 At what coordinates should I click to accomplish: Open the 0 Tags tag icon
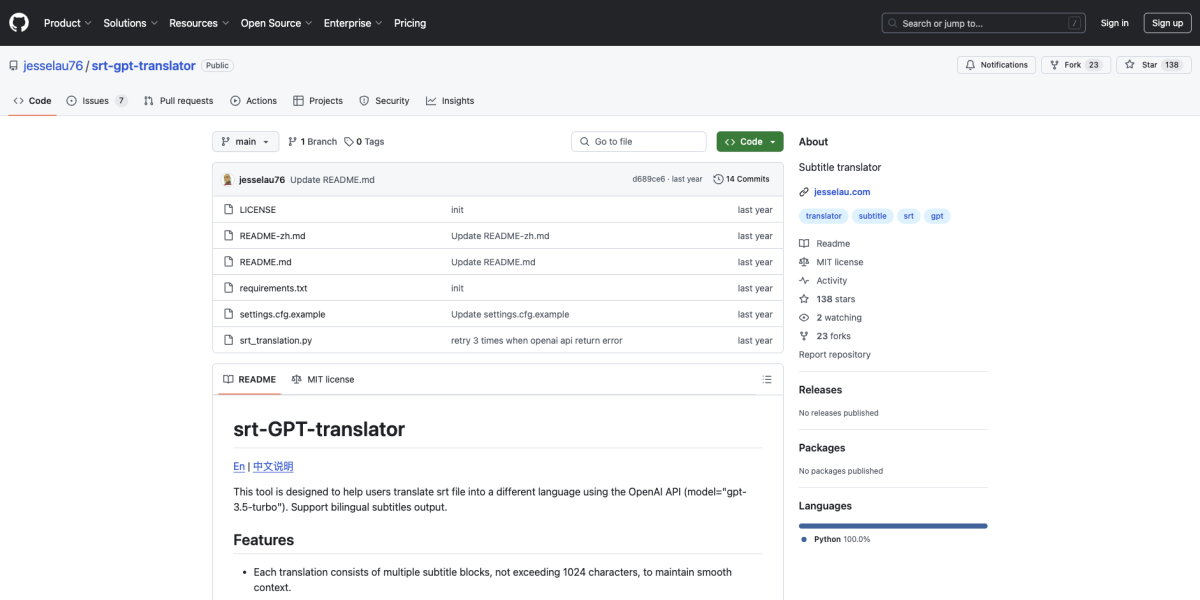349,142
